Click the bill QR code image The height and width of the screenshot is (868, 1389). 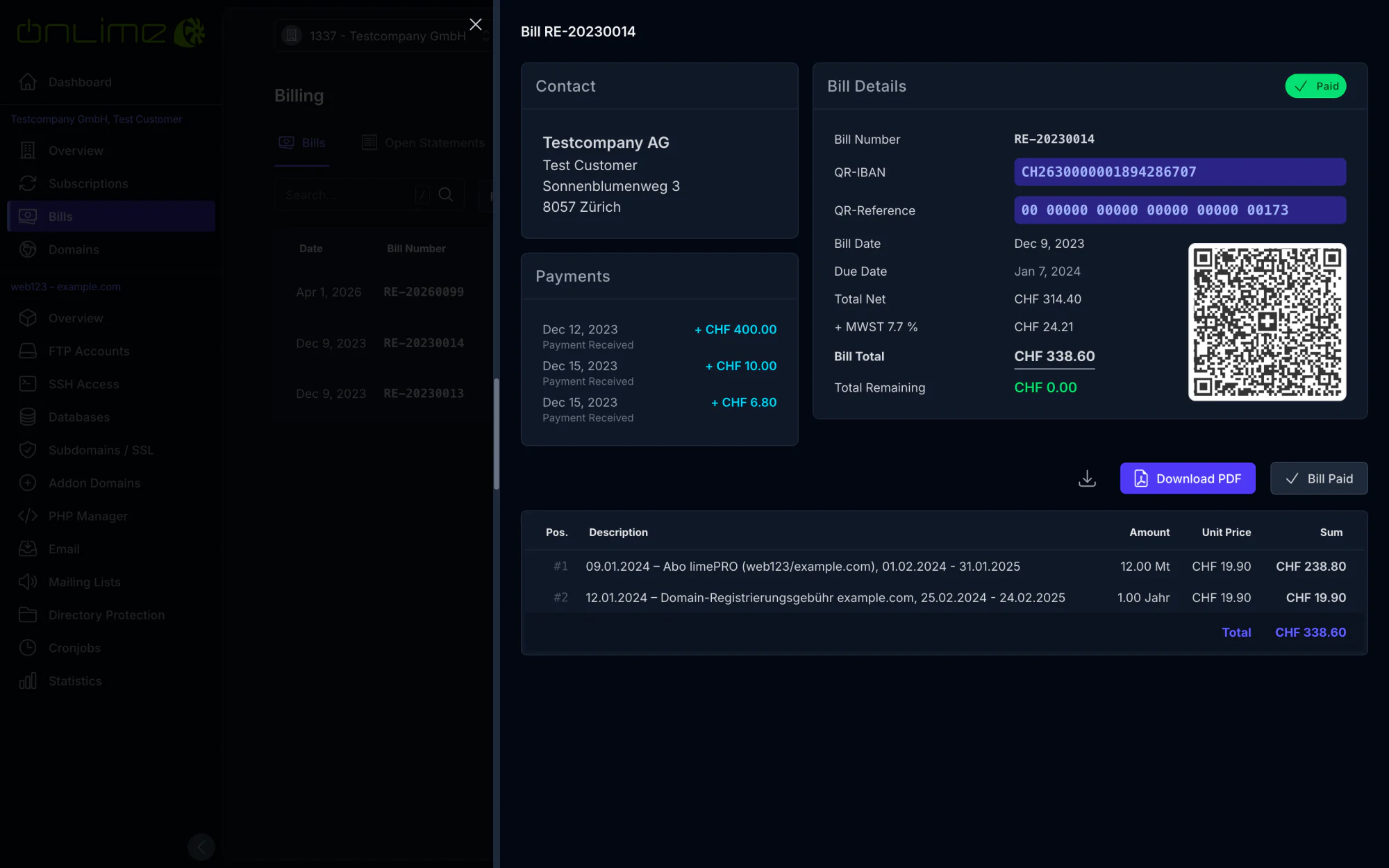coord(1267,322)
